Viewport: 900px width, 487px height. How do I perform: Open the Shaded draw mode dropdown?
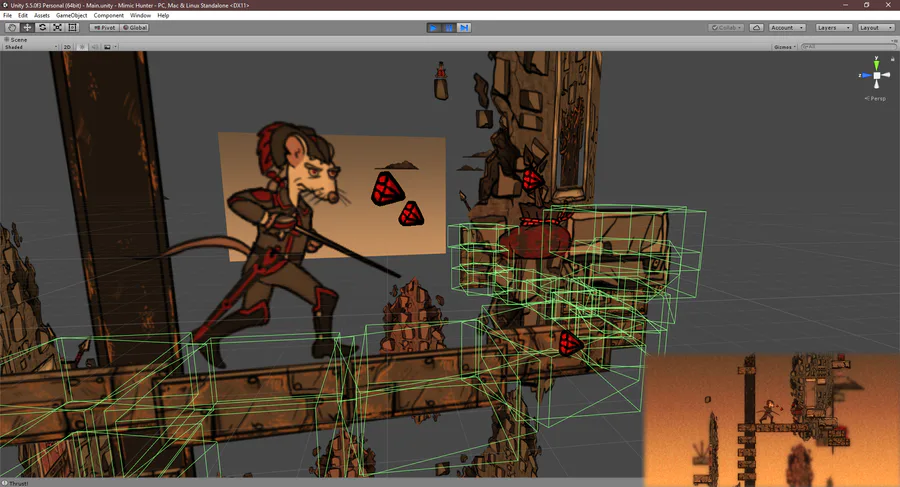[31, 47]
